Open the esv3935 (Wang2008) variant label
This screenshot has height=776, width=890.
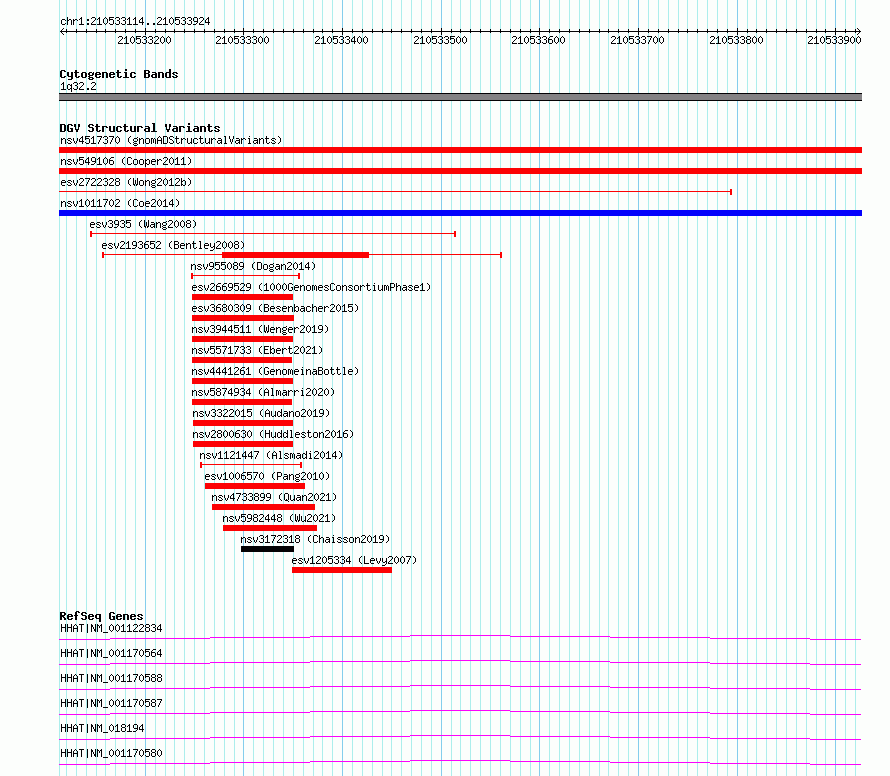143,224
